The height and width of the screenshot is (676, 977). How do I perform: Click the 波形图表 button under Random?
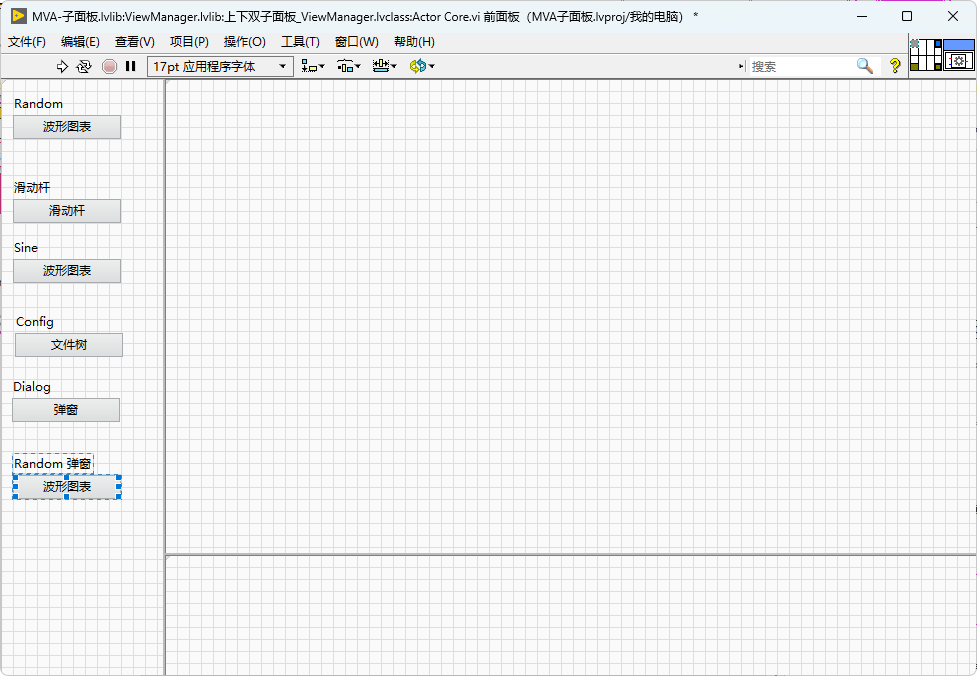(x=67, y=126)
